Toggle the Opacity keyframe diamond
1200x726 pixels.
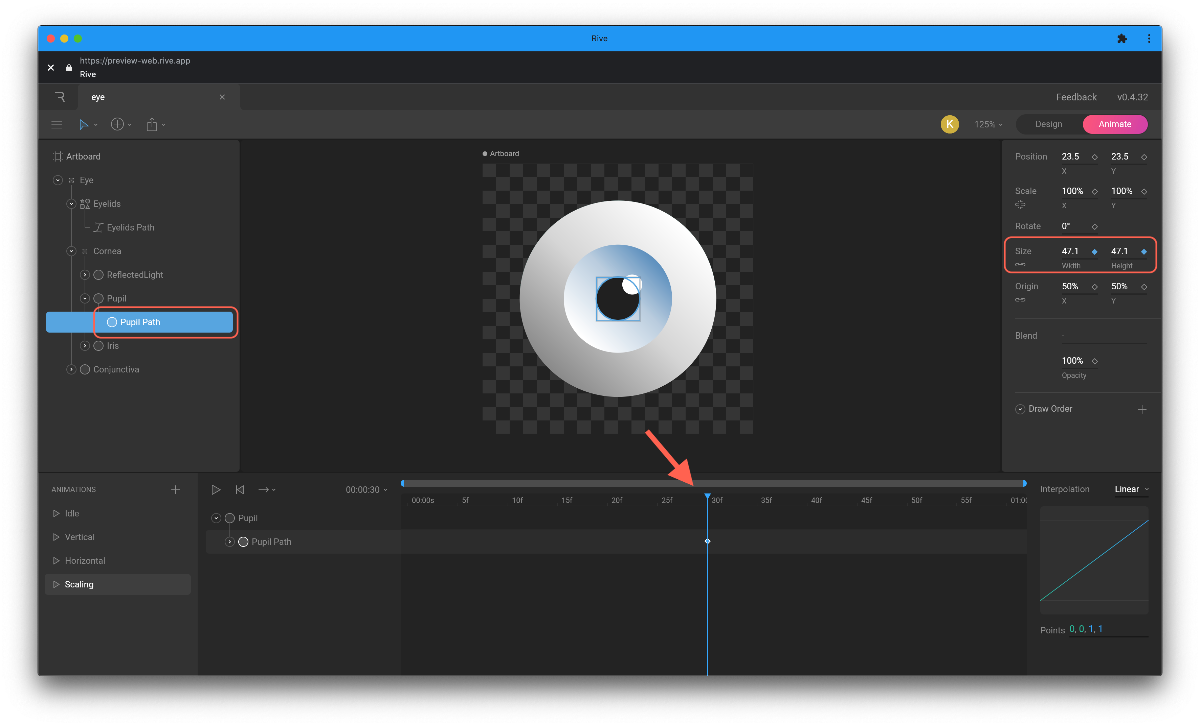point(1094,361)
